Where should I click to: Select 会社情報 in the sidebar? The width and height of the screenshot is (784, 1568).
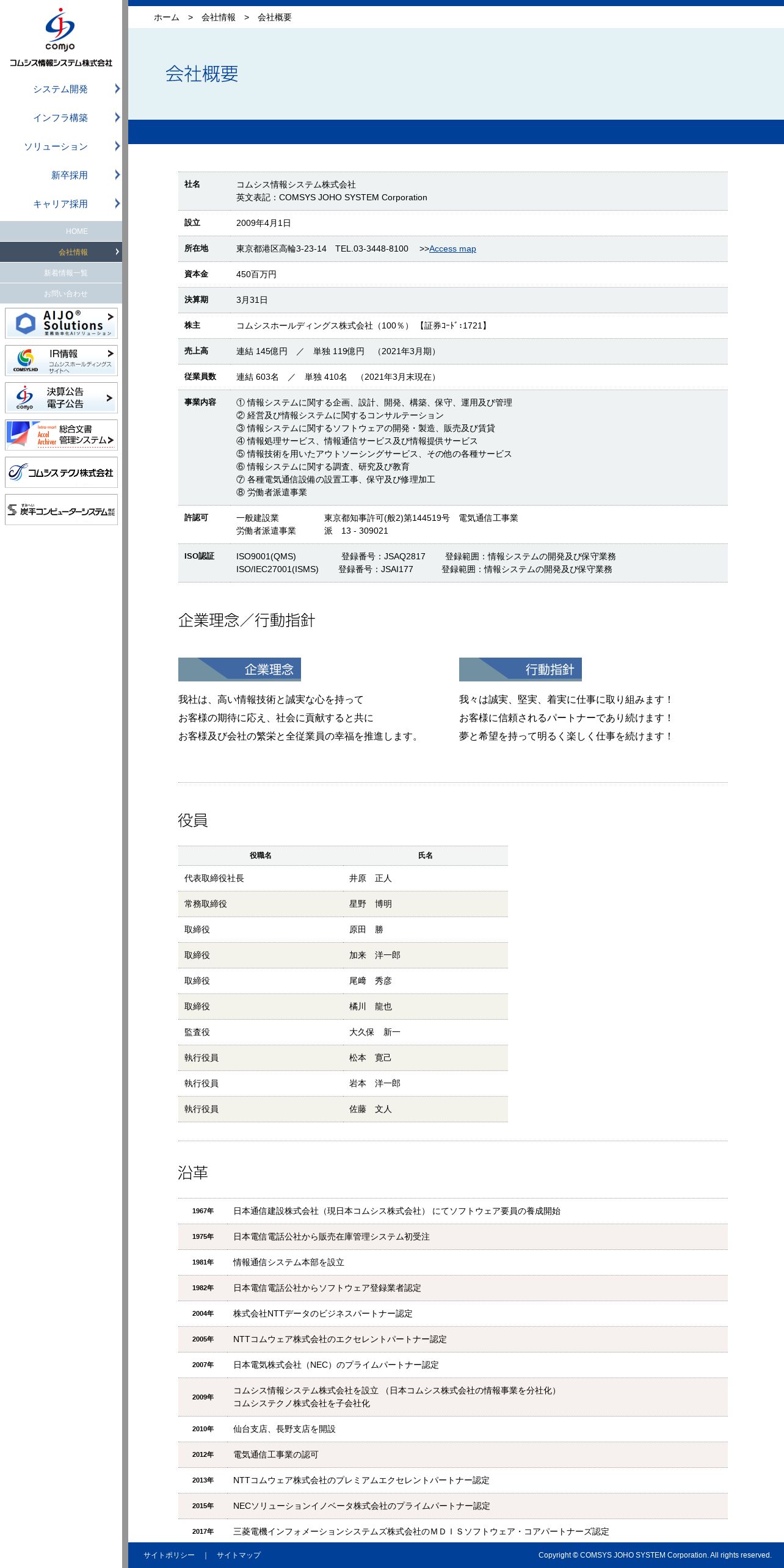point(61,252)
